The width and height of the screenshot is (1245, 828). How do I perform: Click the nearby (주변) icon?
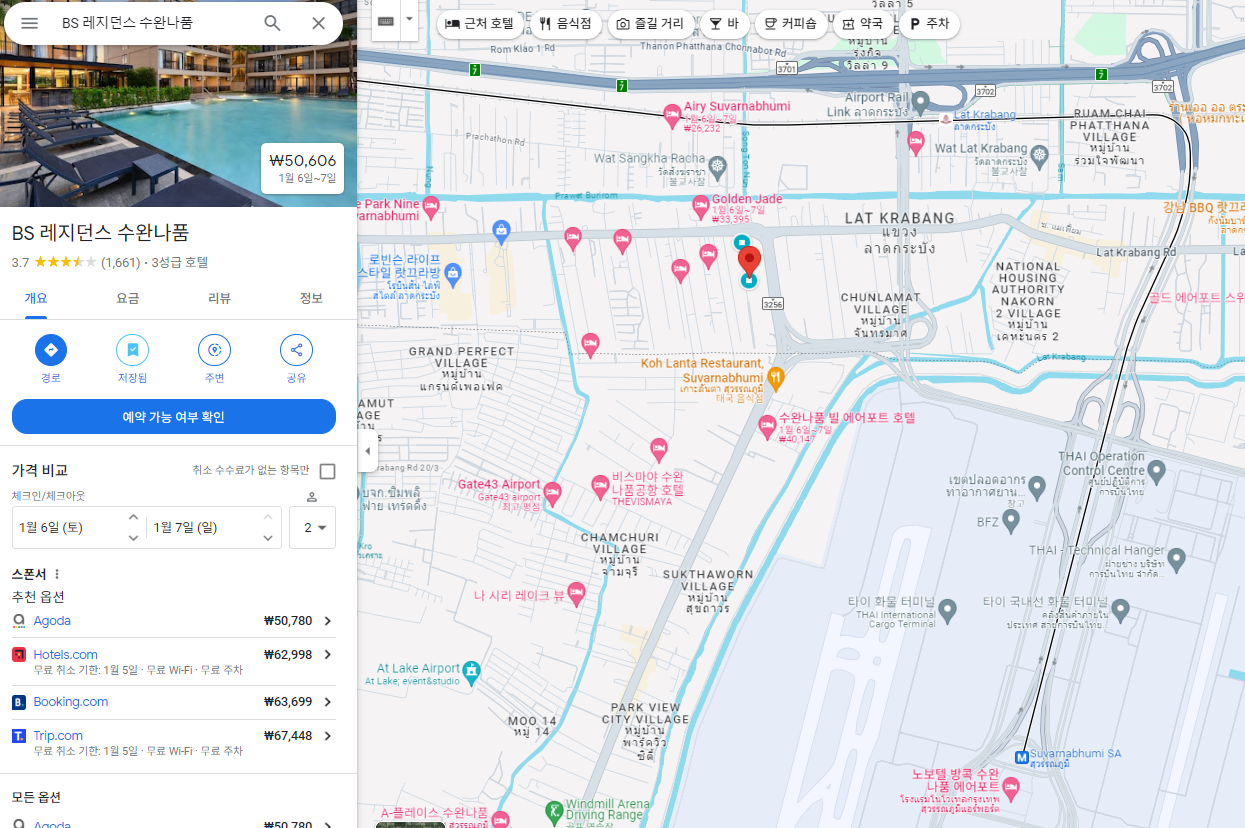click(214, 350)
